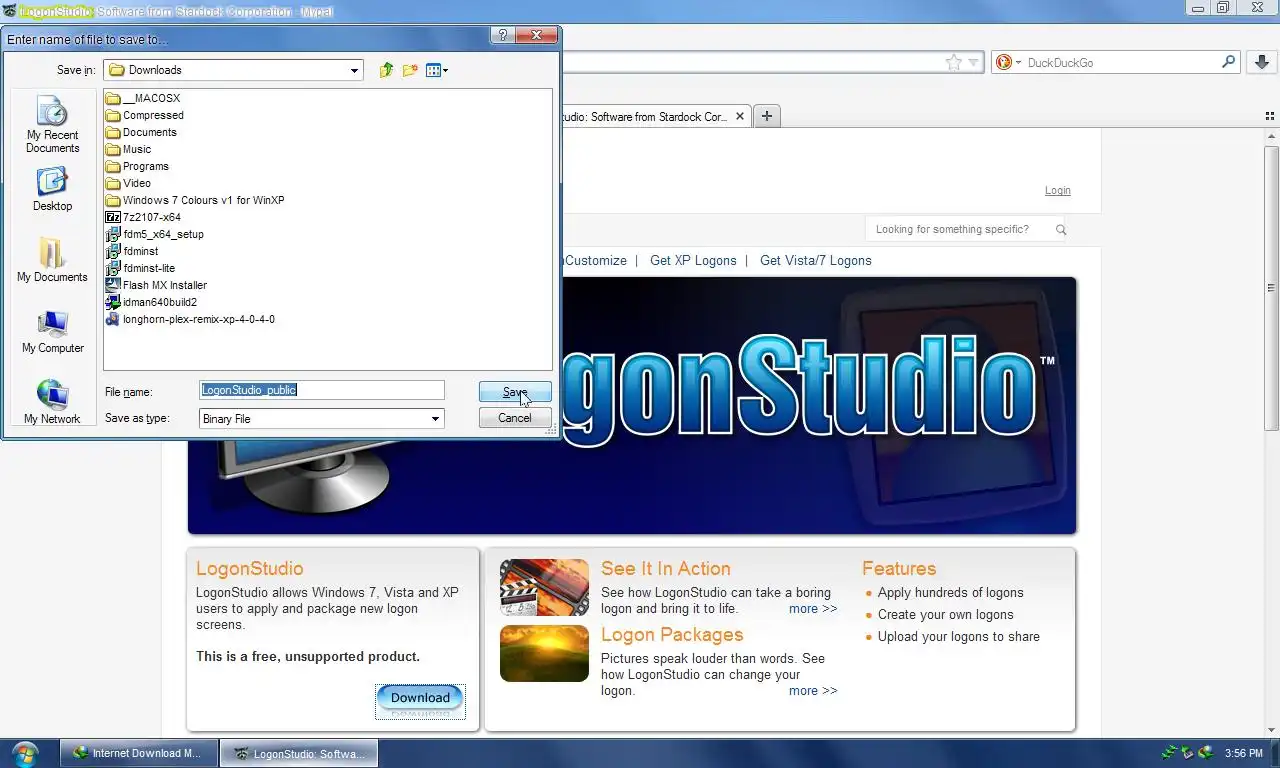This screenshot has height=768, width=1280.
Task: Select the fdminst-lite file
Action: pos(141,268)
